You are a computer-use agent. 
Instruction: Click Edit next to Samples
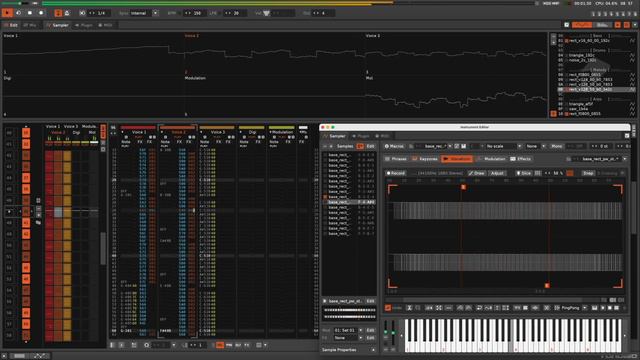370,146
